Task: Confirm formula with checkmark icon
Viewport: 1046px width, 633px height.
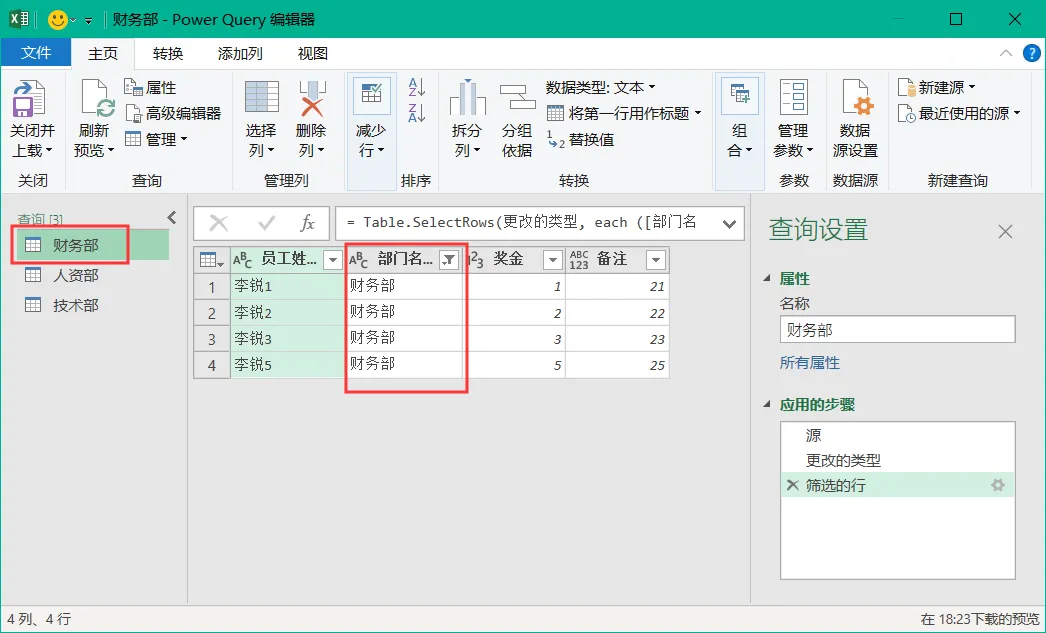Action: [x=266, y=223]
